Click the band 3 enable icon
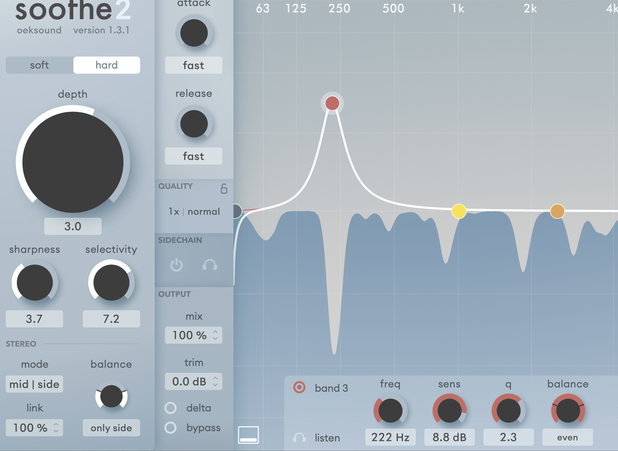This screenshot has width=618, height=451. click(299, 387)
